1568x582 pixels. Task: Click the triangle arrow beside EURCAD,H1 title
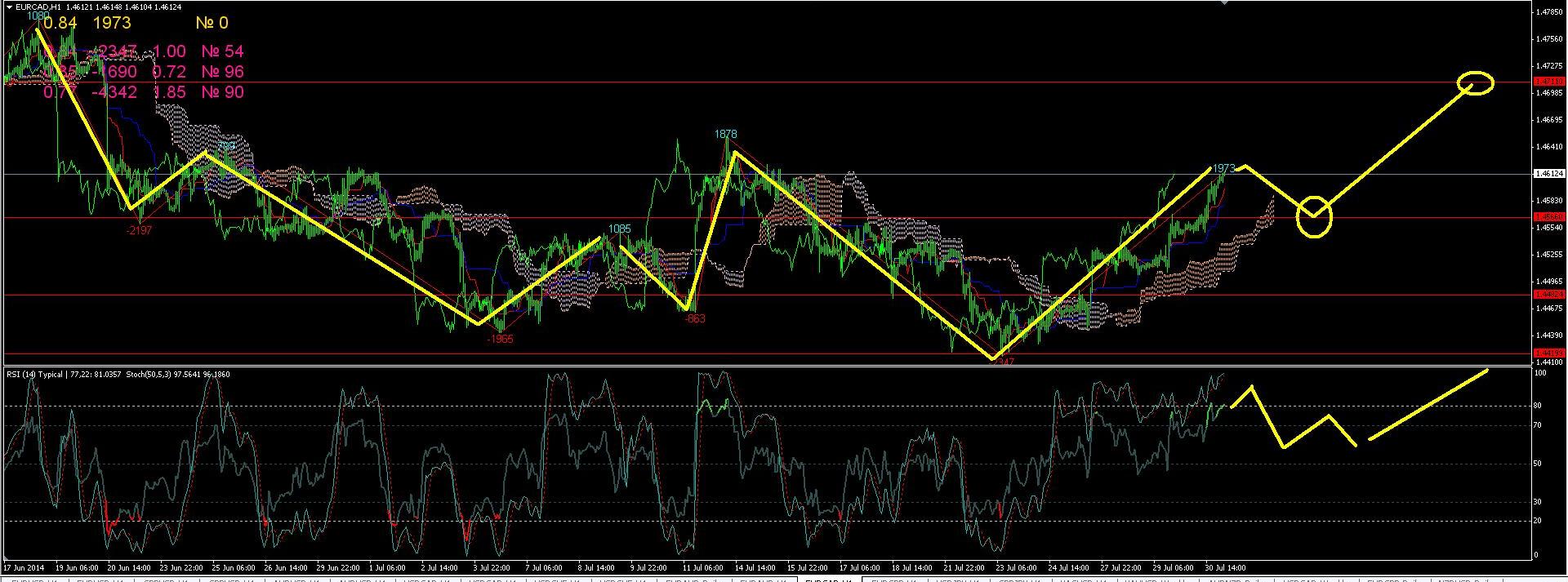pos(10,7)
